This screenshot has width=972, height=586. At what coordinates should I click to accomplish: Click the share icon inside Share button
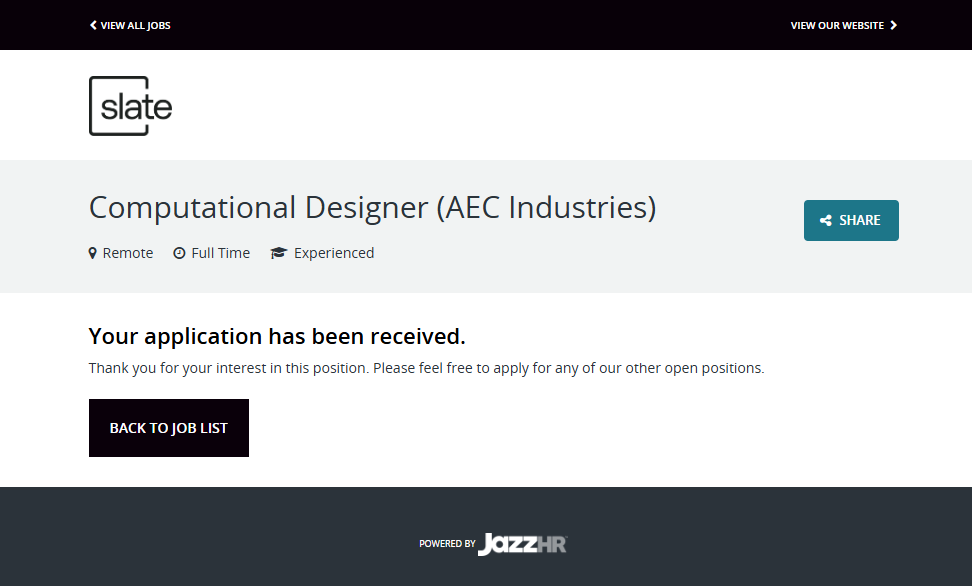pos(826,221)
